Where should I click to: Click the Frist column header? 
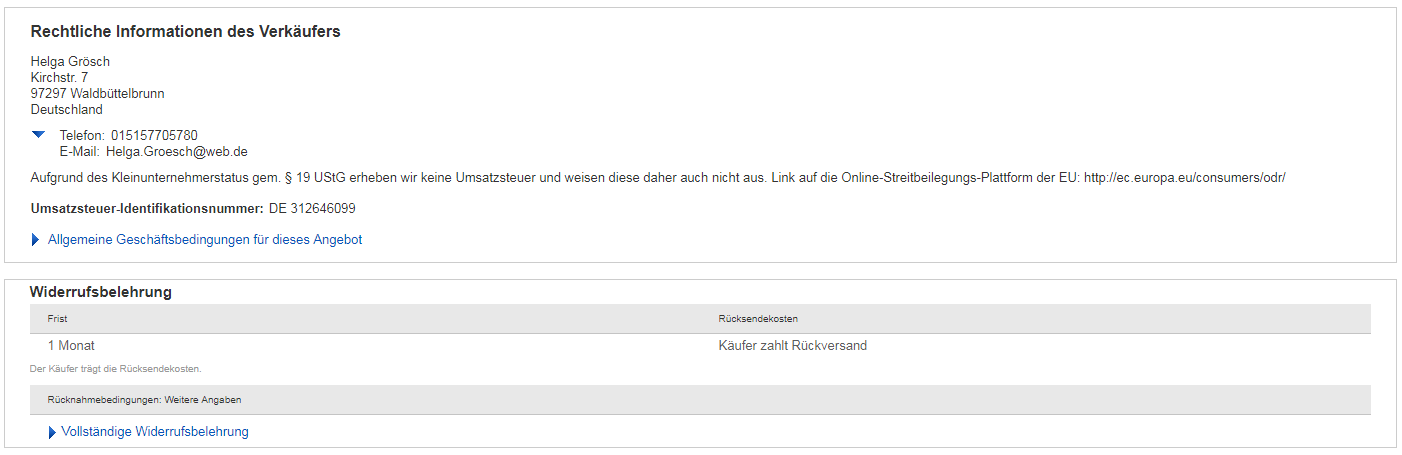57,319
